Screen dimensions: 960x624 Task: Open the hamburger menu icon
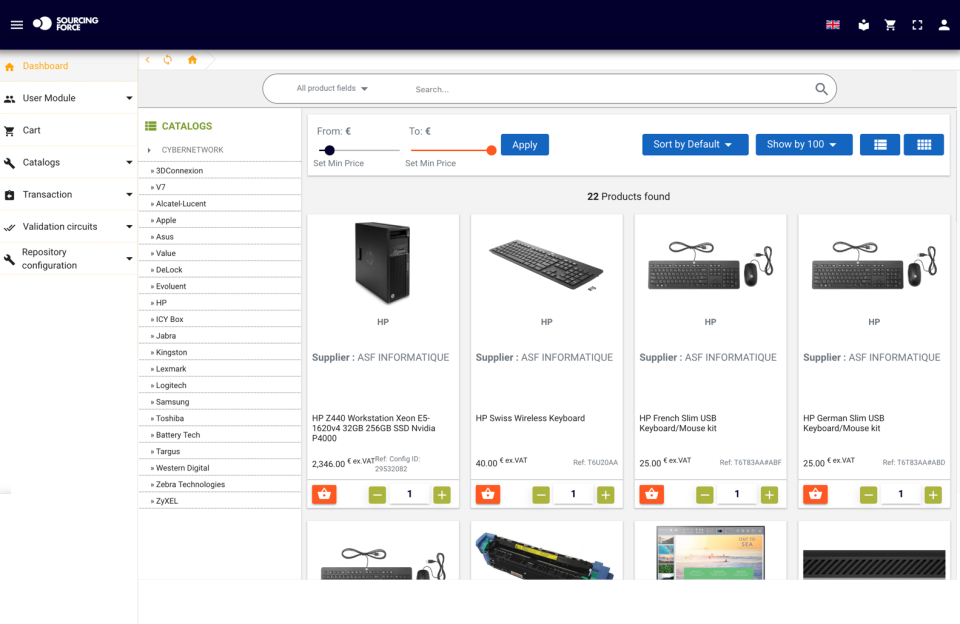click(x=17, y=24)
